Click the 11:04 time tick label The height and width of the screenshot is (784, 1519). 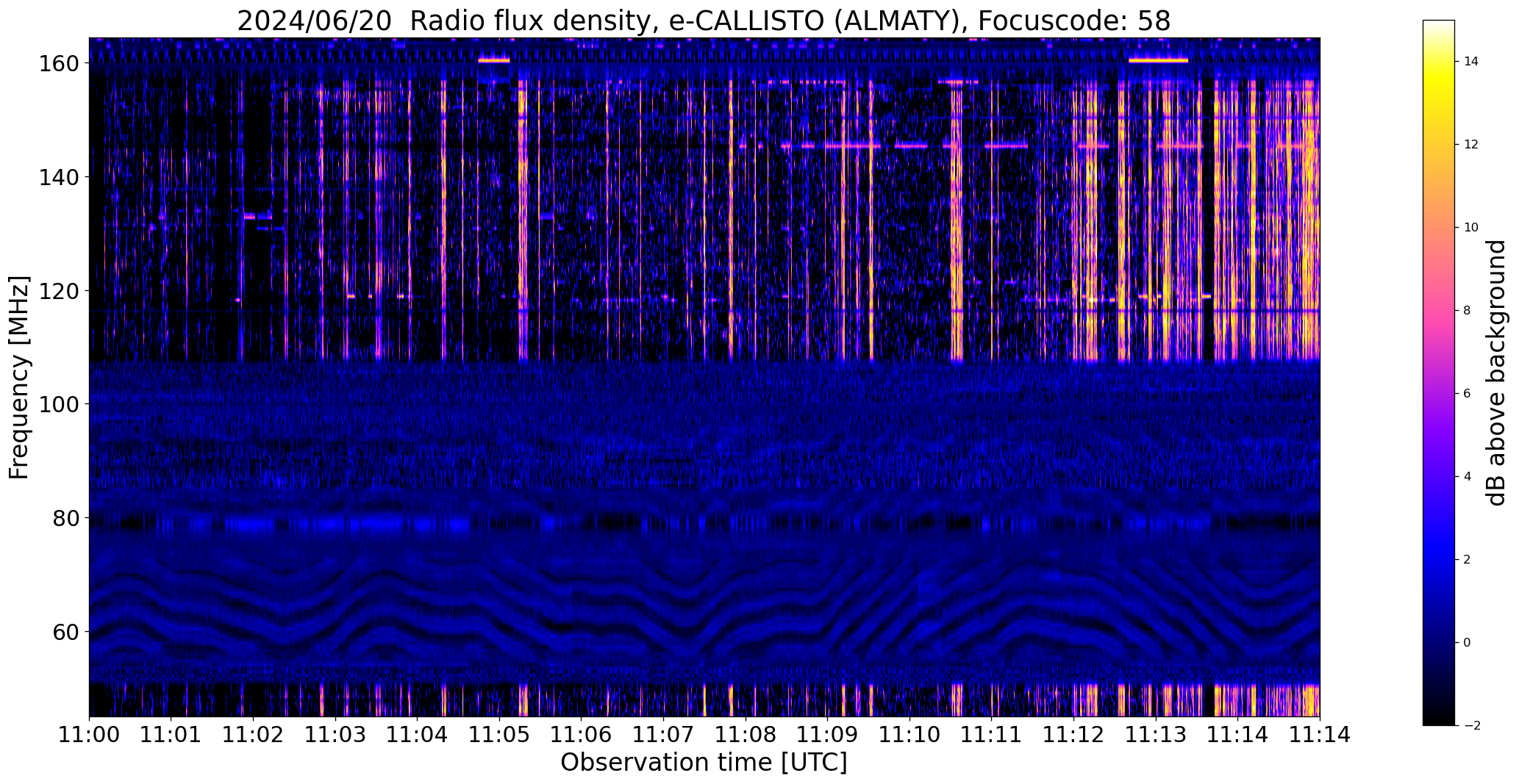418,735
